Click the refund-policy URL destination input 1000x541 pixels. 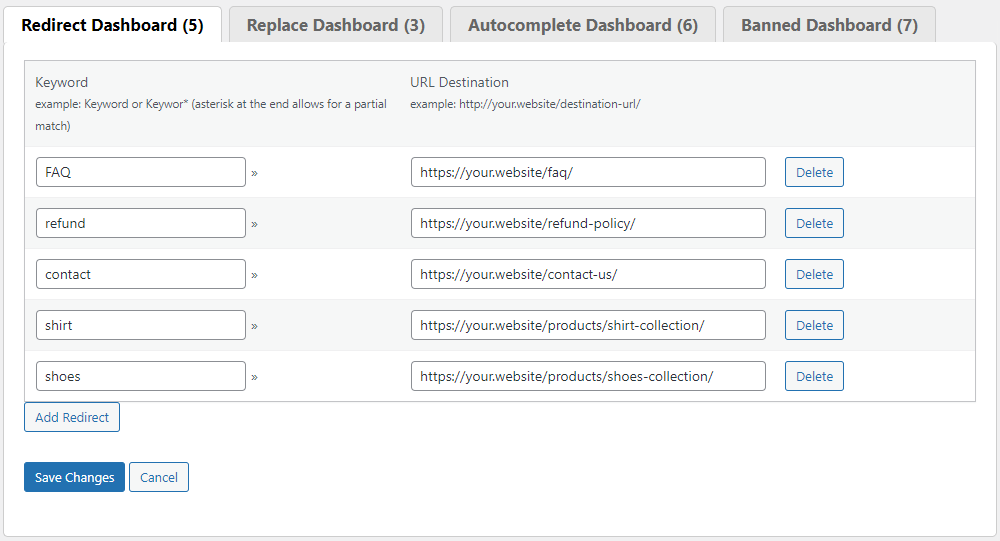tap(588, 223)
